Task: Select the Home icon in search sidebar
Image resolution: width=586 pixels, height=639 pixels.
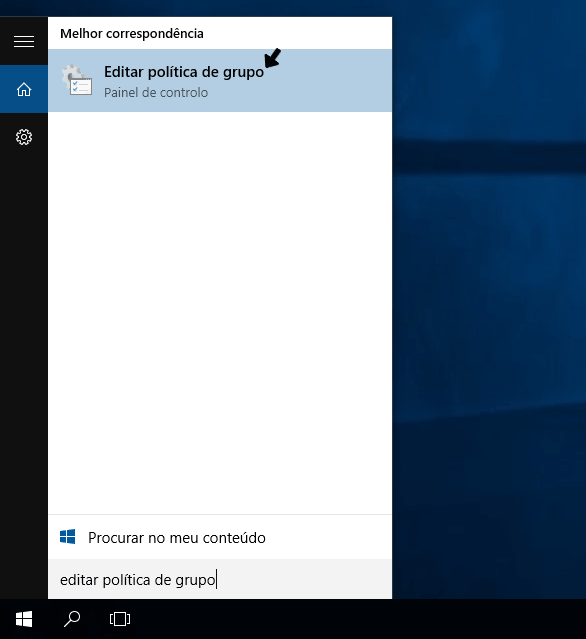Action: click(x=24, y=89)
